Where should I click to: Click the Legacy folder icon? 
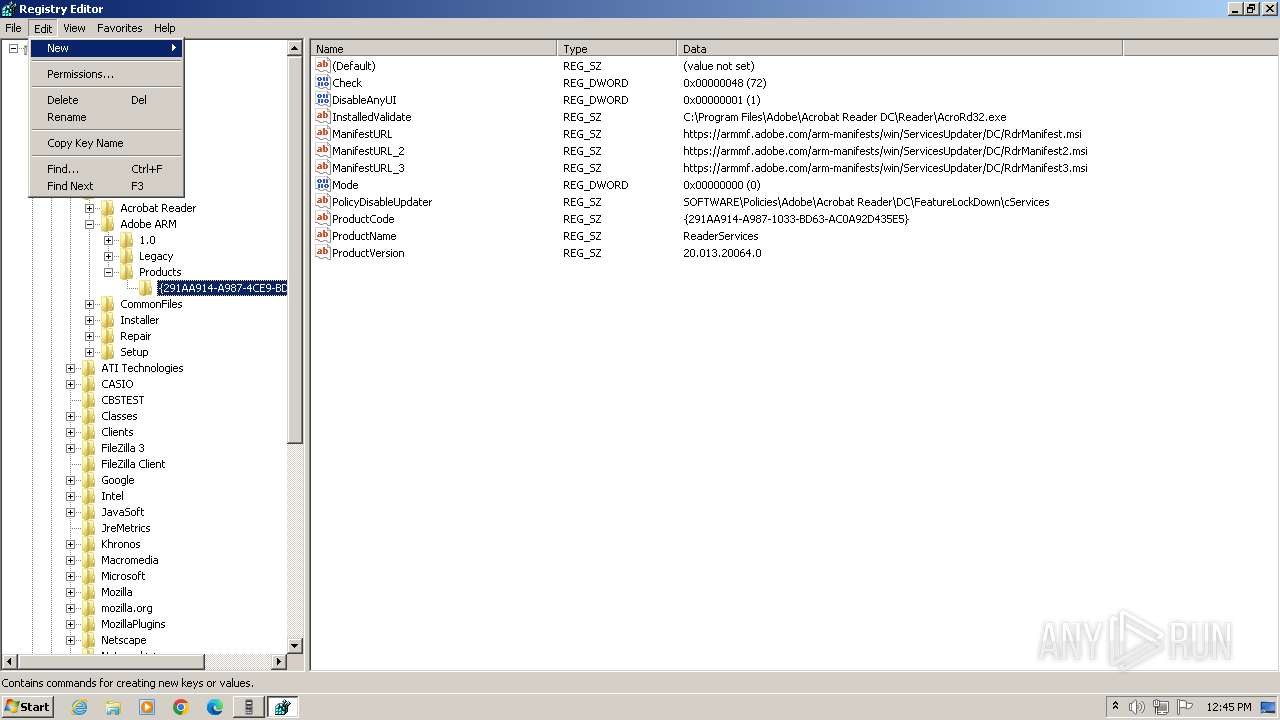tap(126, 256)
